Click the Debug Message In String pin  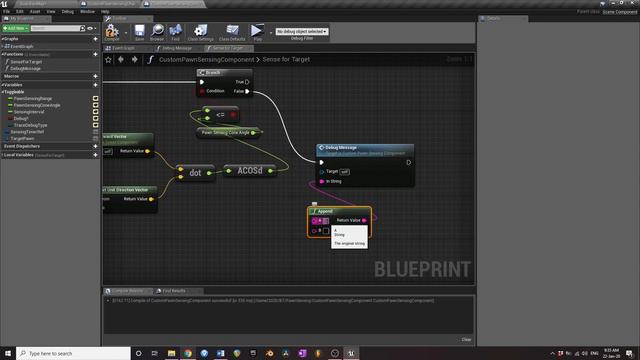(x=322, y=181)
